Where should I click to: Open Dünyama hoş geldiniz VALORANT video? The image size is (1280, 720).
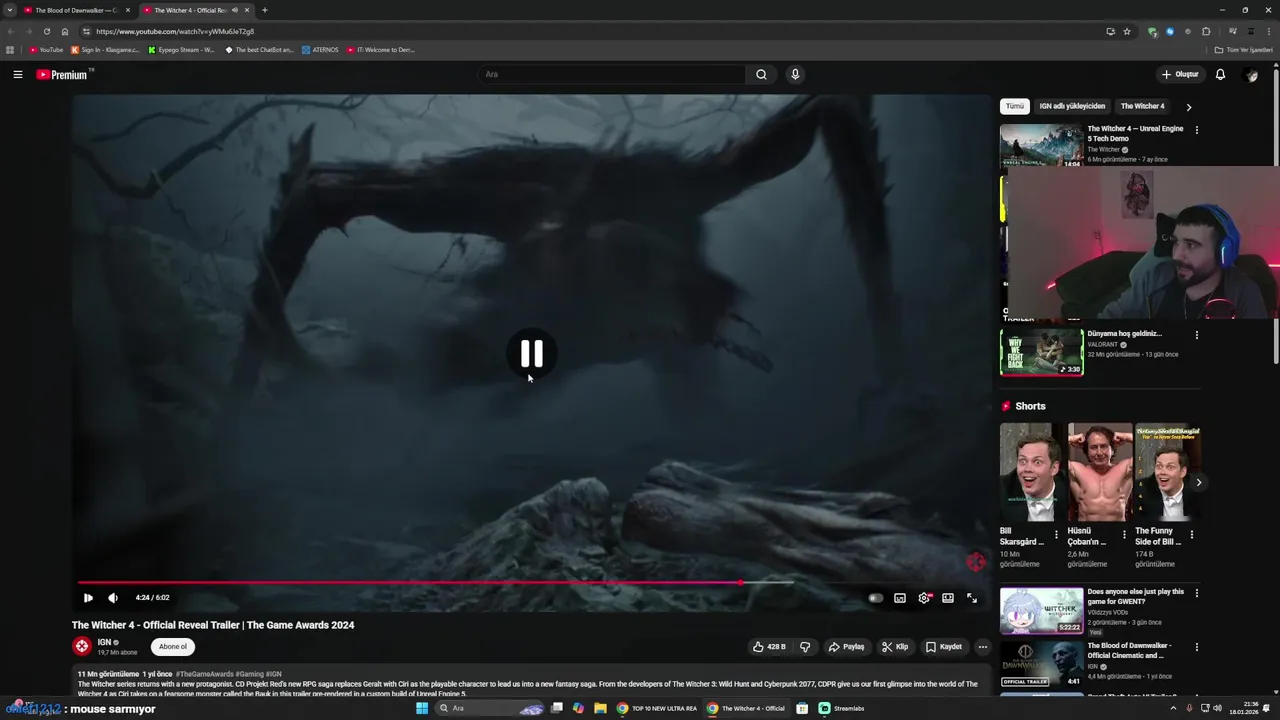[x=1041, y=352]
